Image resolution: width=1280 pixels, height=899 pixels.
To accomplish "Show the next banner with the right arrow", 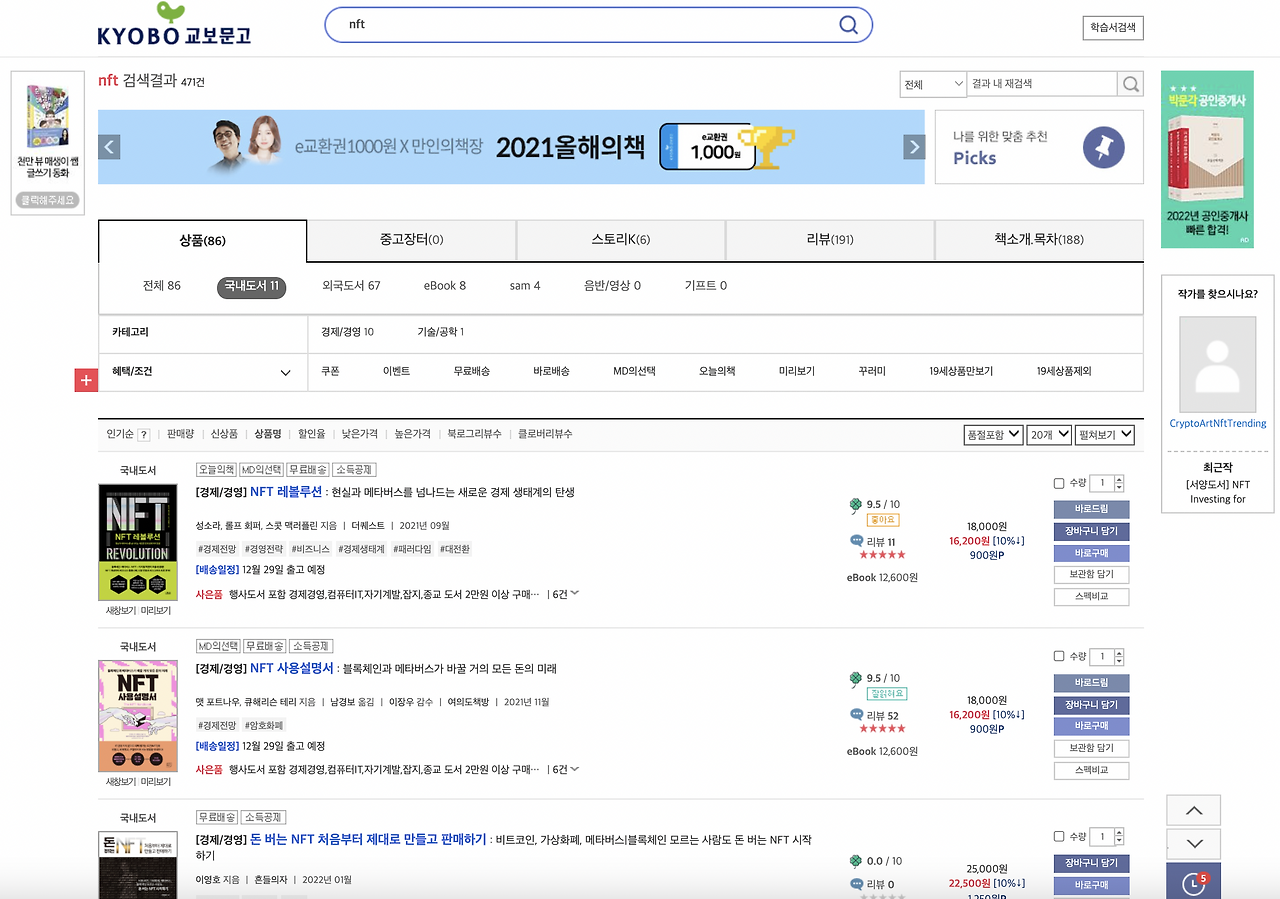I will (914, 147).
